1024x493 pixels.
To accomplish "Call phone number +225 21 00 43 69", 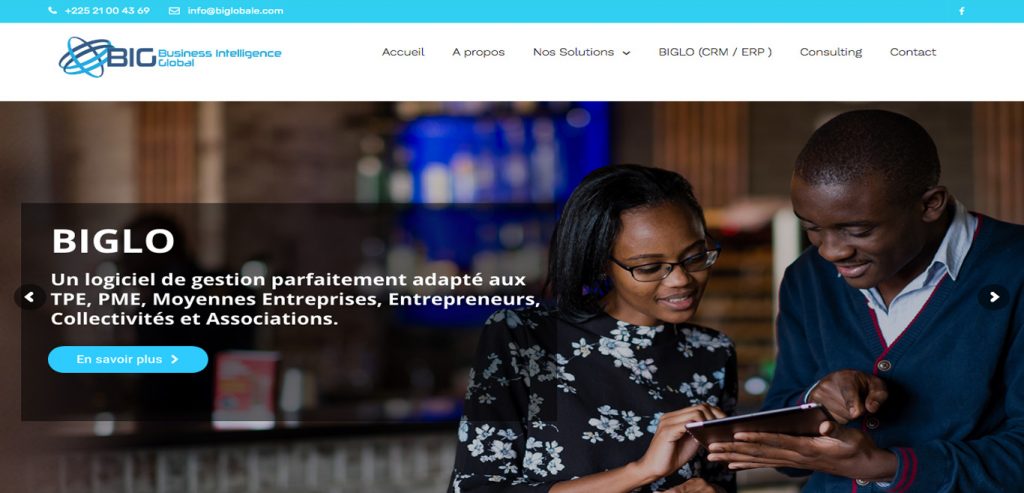I will tap(107, 10).
